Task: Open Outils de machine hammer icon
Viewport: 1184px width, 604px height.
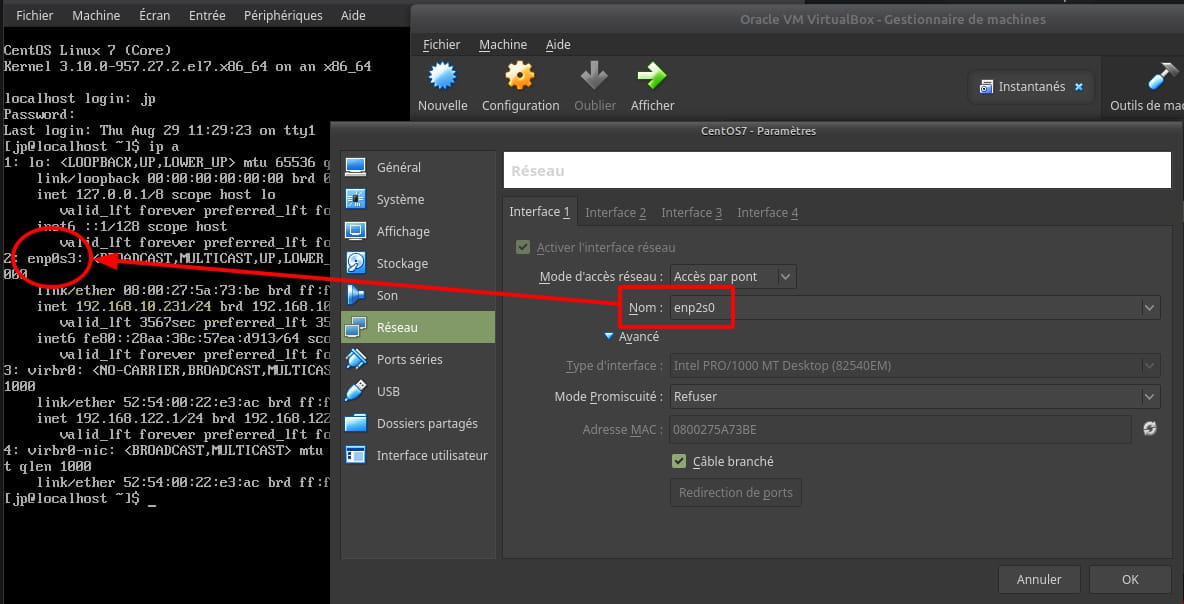Action: click(1163, 77)
